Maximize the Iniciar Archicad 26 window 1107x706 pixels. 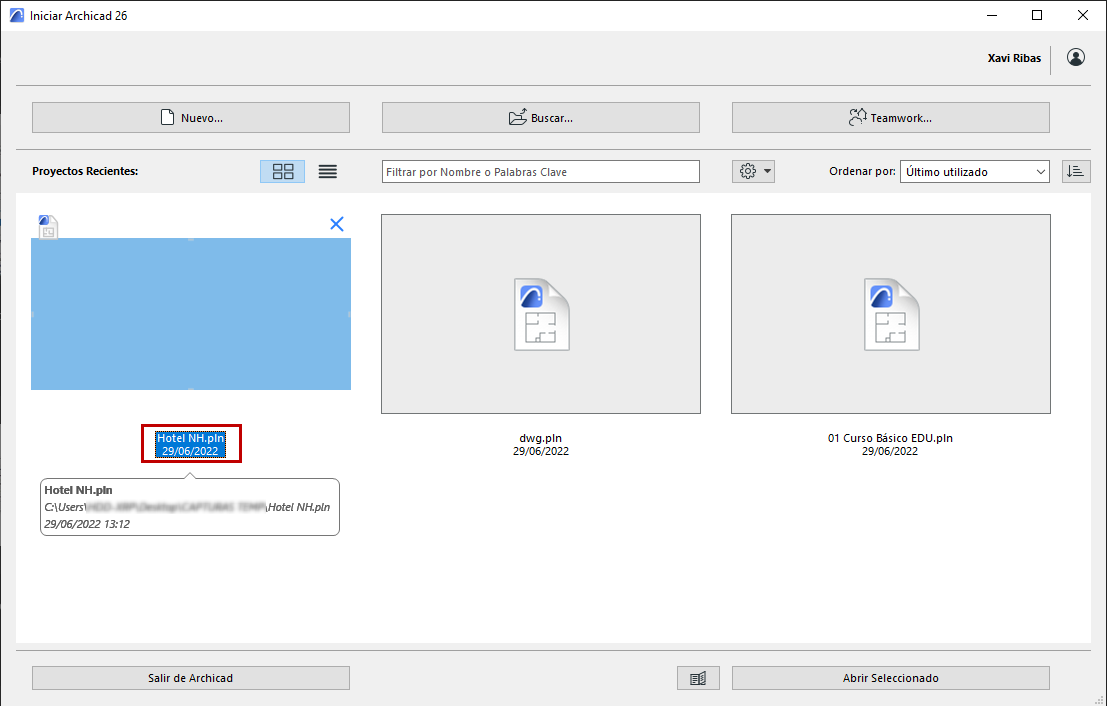[x=1036, y=16]
